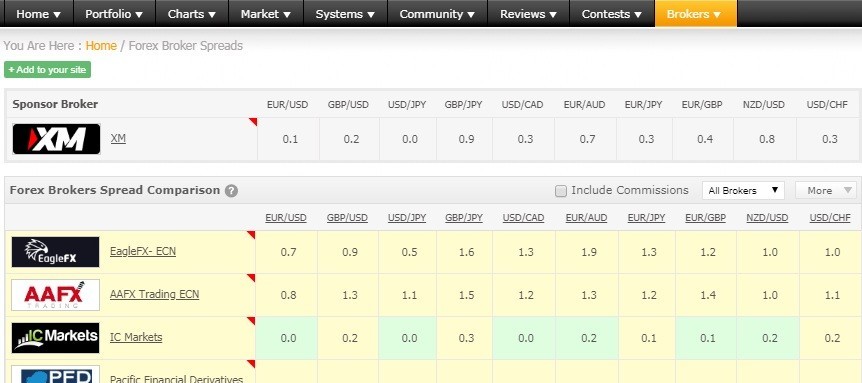
Task: Click the AAFX Trading logo
Action: [56, 295]
